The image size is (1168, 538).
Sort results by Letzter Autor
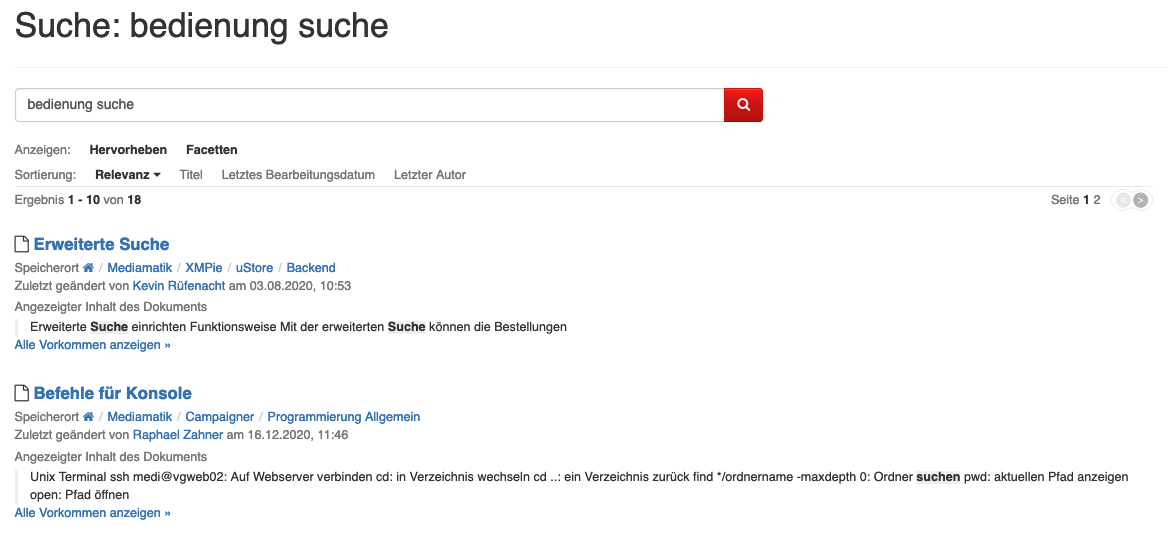click(x=430, y=175)
